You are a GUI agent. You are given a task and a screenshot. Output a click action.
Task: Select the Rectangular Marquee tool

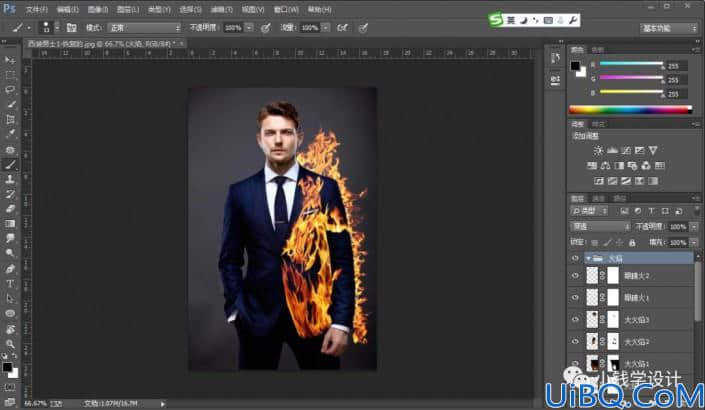[10, 75]
